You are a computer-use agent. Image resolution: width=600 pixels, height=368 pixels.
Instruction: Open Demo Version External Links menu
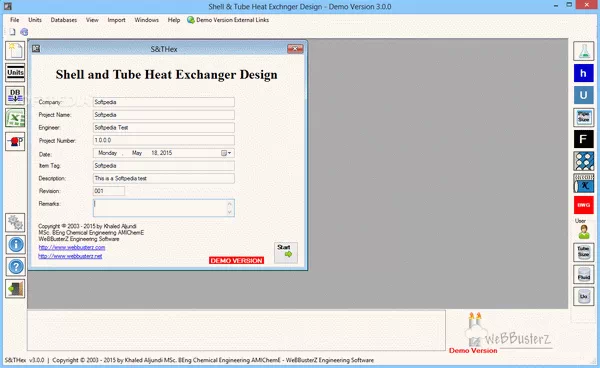pyautogui.click(x=228, y=20)
